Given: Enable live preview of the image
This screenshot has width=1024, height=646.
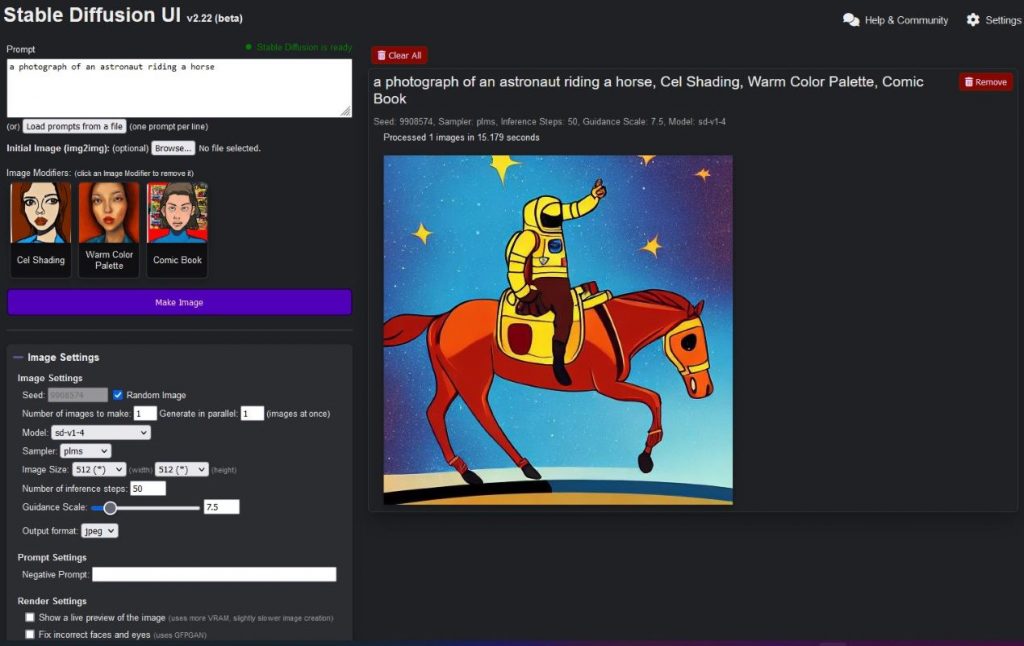Looking at the screenshot, I should [x=31, y=618].
